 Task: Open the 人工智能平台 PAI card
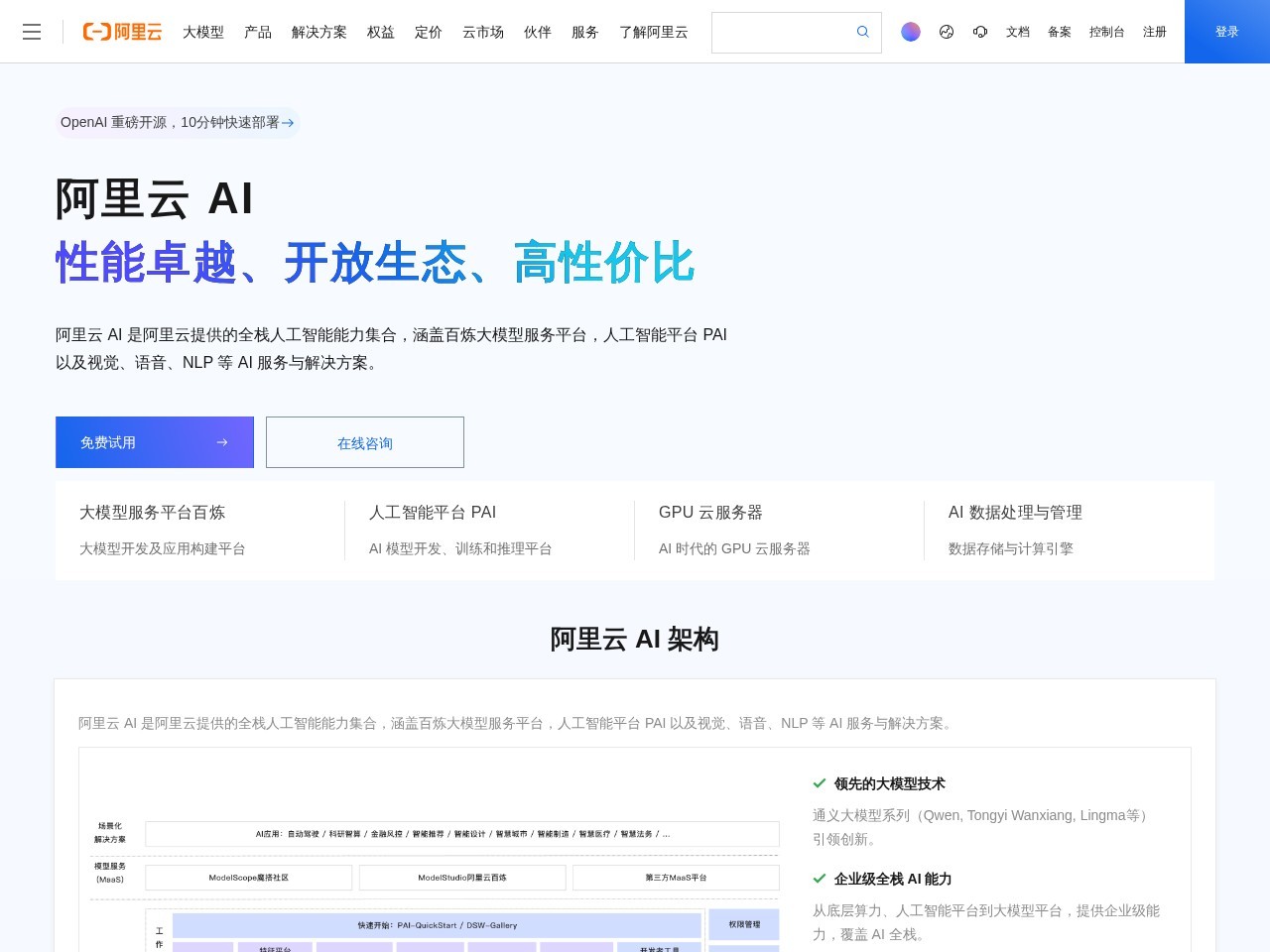(x=490, y=531)
